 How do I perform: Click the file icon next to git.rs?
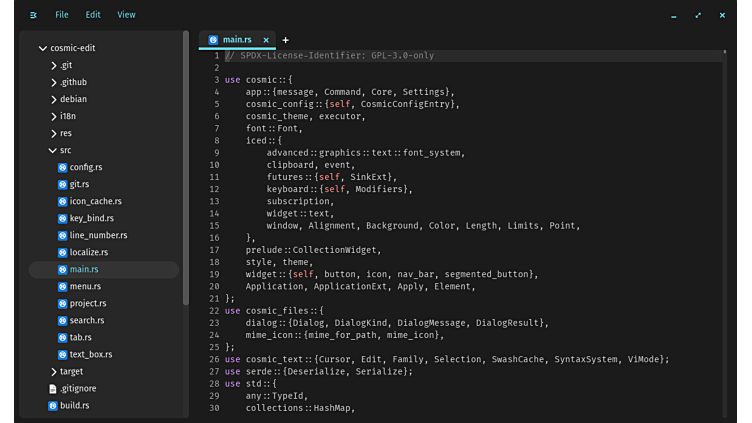click(62, 185)
